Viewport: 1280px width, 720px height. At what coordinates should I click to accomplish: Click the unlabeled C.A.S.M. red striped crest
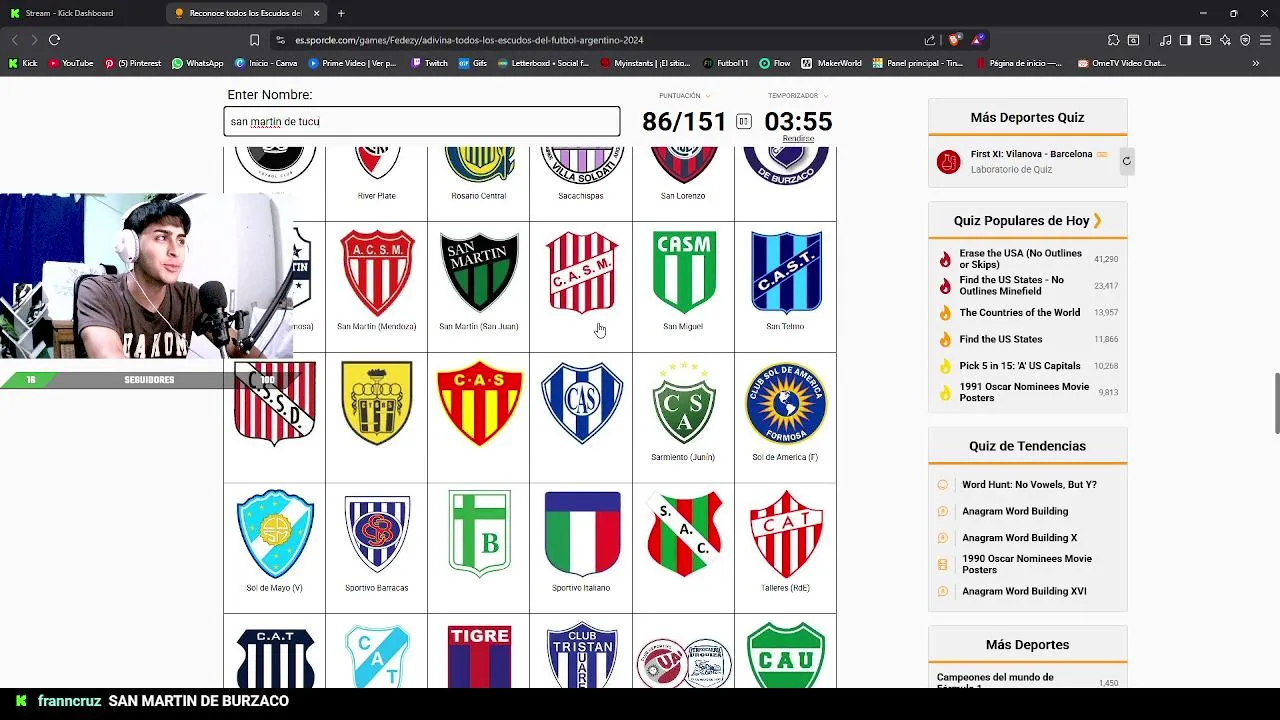coord(582,273)
